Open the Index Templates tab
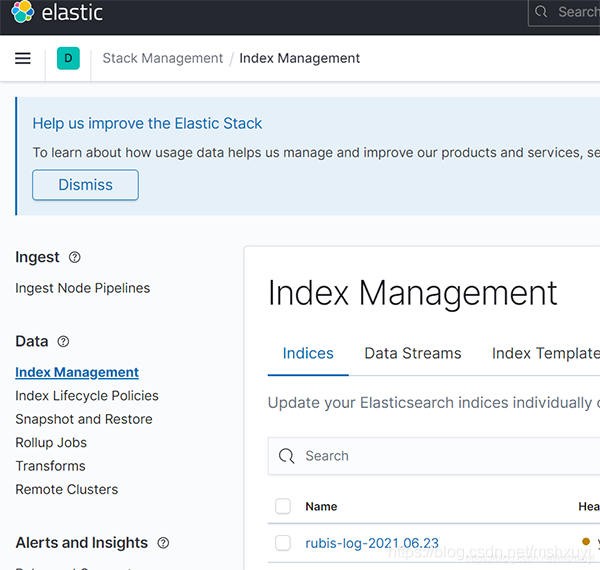This screenshot has width=600, height=570. click(x=546, y=353)
